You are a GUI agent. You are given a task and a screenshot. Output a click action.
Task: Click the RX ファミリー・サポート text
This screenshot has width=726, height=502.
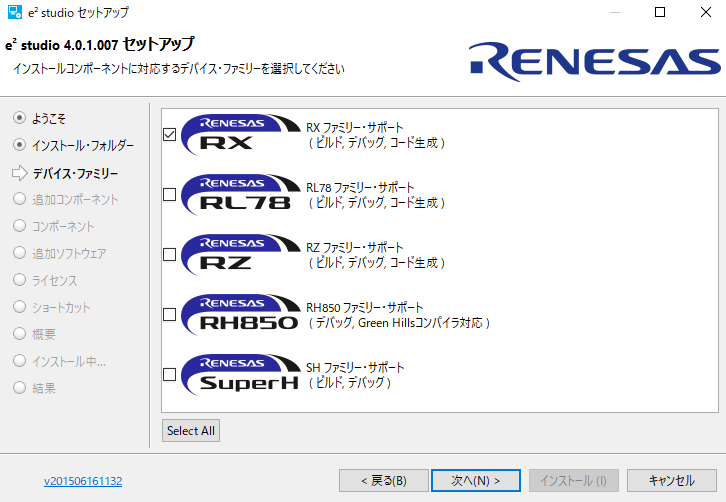(355, 127)
